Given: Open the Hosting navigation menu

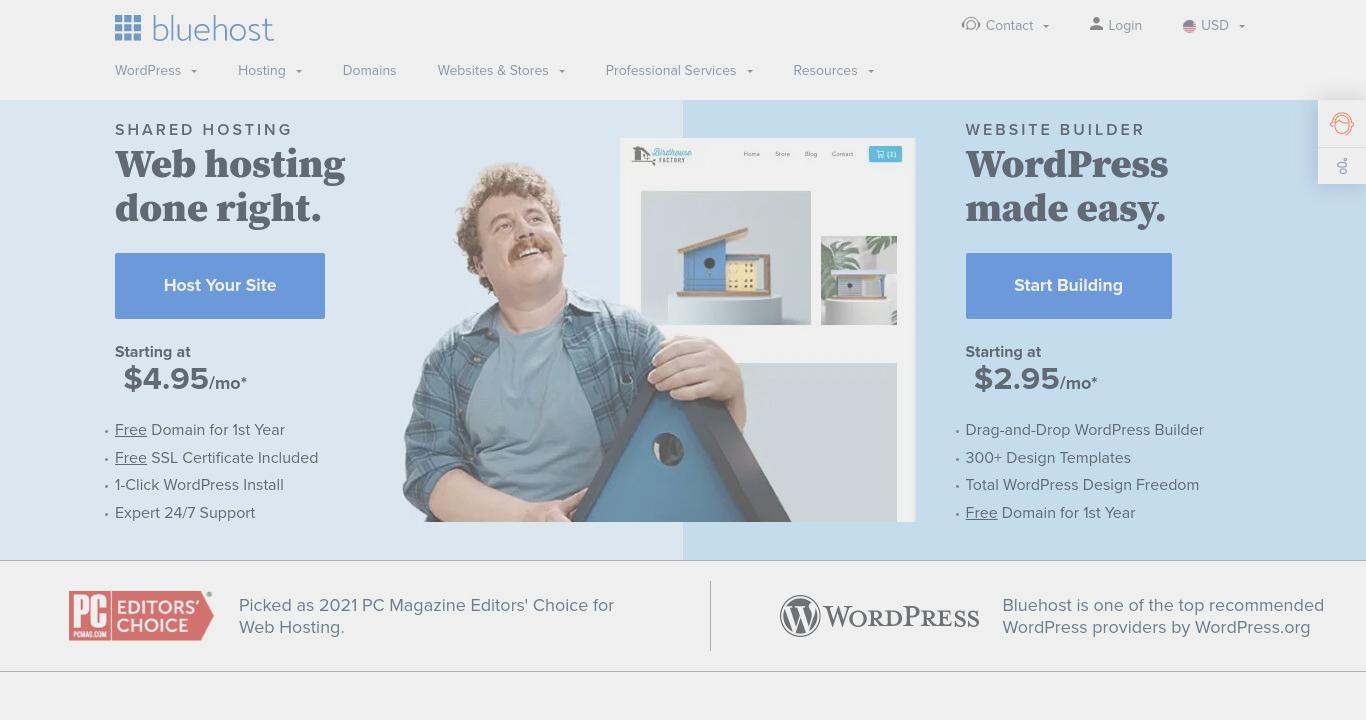Looking at the screenshot, I should (x=262, y=70).
